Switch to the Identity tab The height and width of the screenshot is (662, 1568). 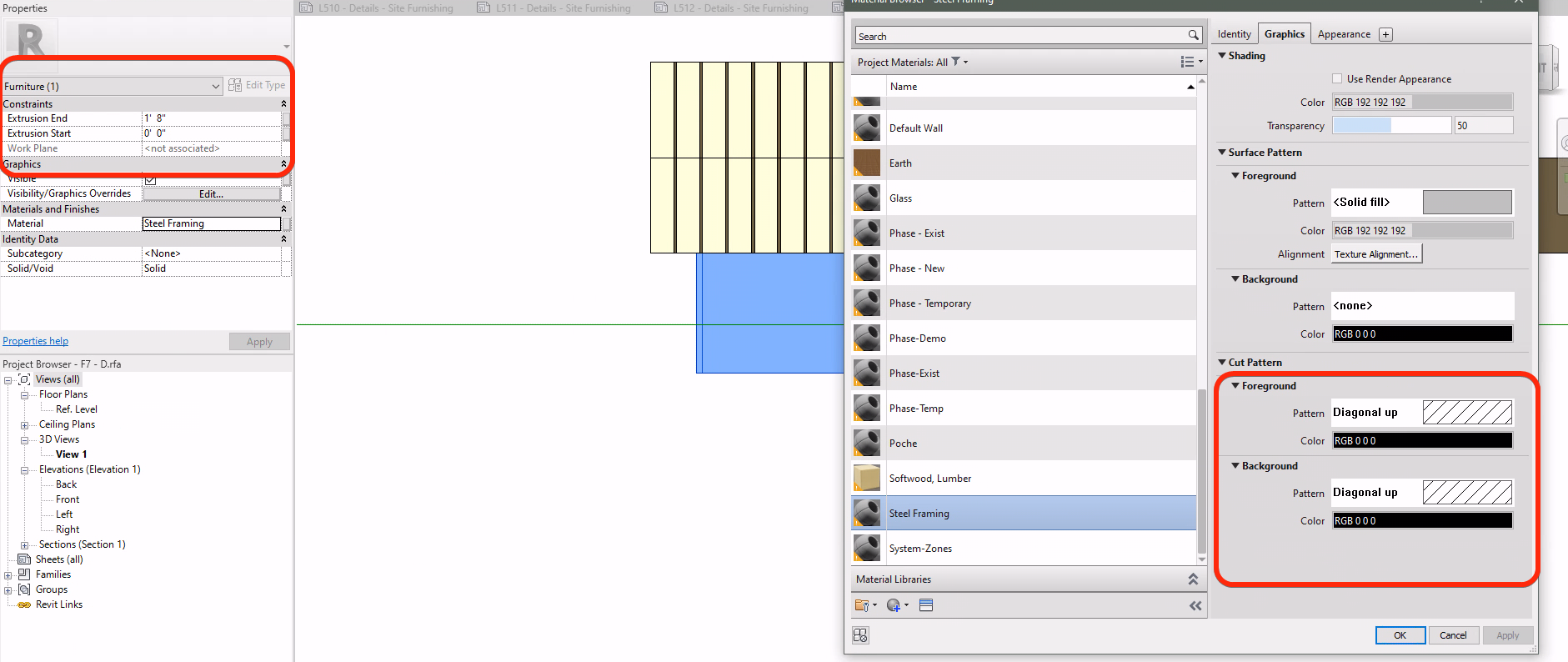click(1234, 34)
